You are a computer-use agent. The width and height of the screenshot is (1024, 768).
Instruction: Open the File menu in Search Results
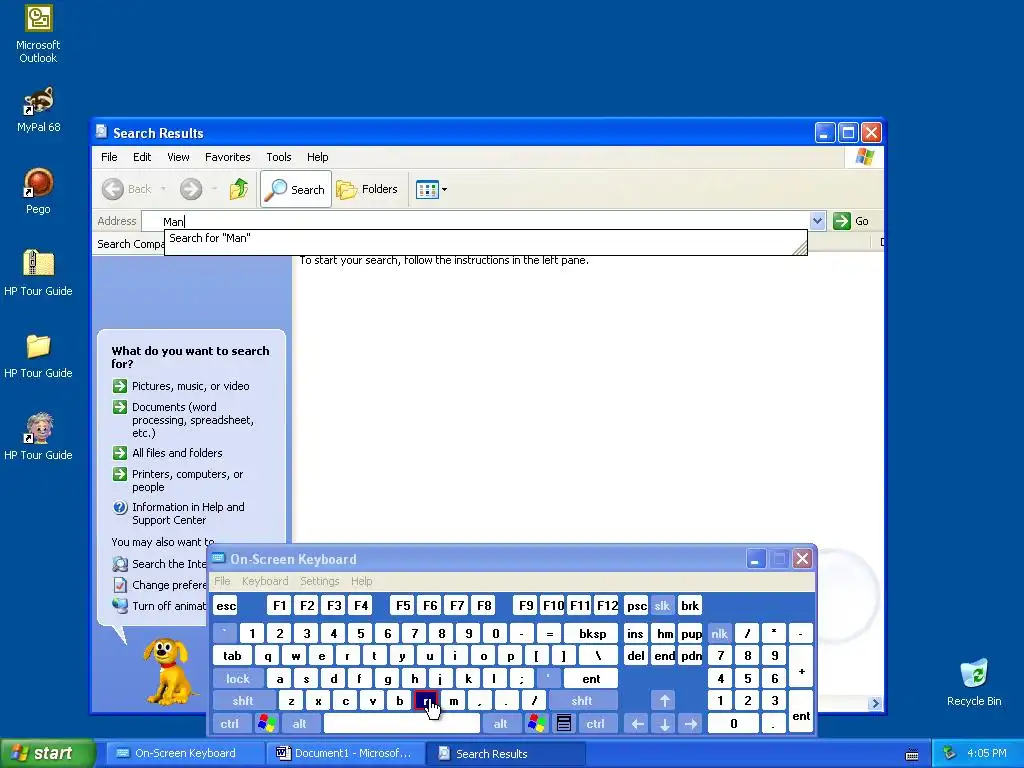coord(109,157)
